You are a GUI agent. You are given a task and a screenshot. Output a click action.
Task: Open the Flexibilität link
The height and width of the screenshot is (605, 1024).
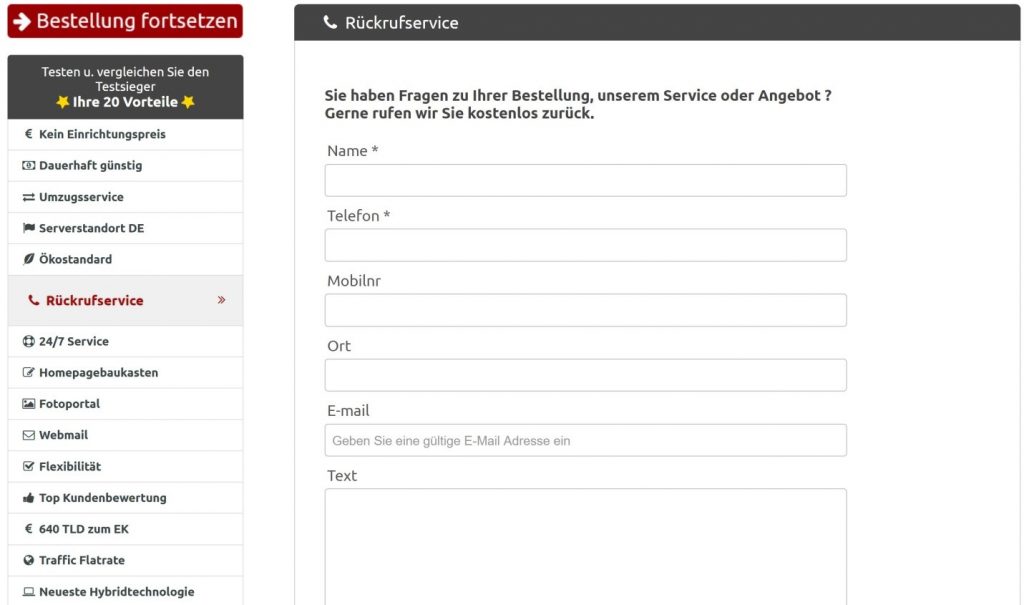(125, 466)
